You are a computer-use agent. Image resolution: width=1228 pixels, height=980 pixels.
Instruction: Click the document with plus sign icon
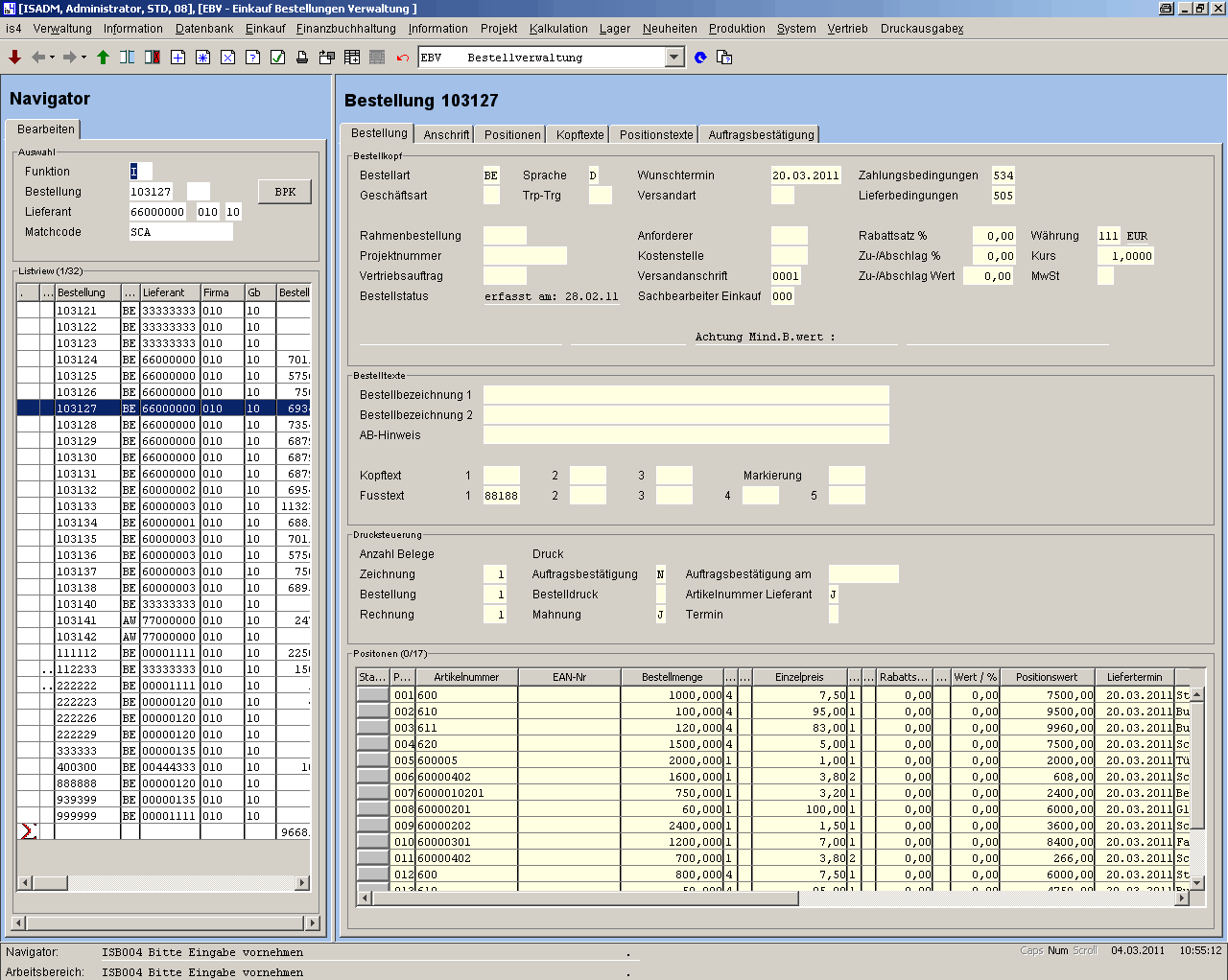pyautogui.click(x=177, y=58)
